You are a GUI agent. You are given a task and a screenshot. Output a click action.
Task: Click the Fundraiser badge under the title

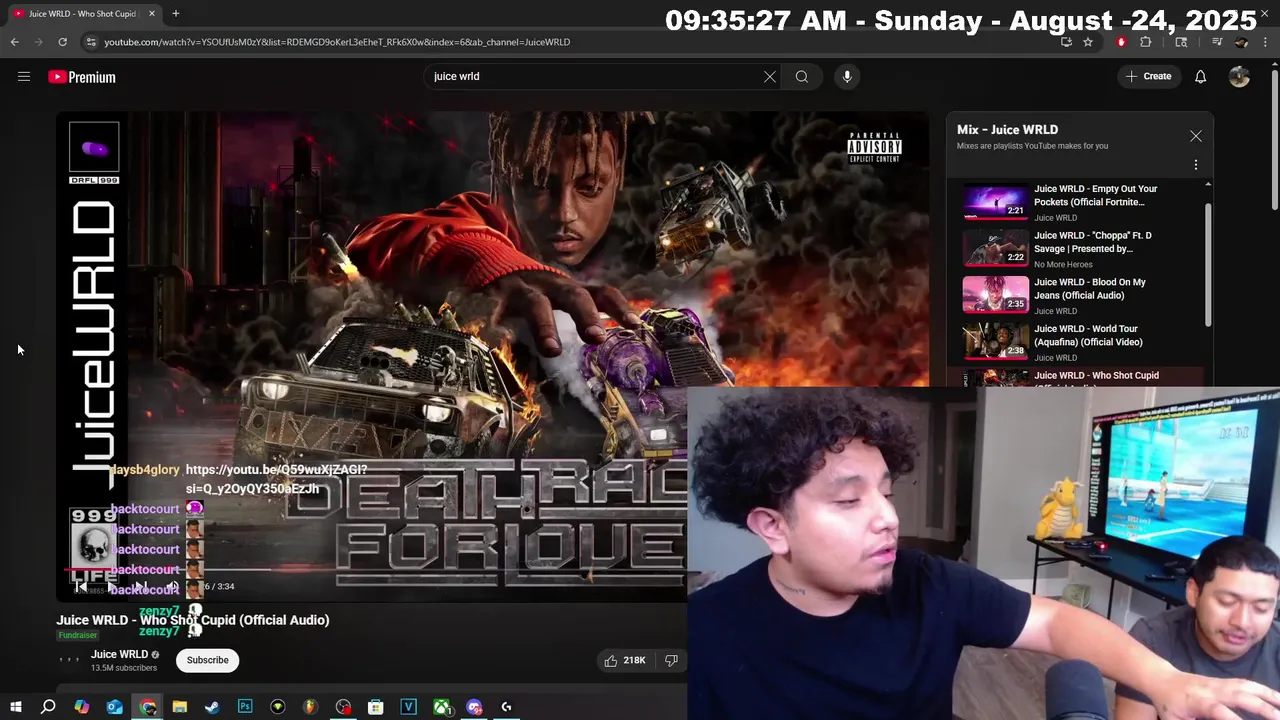[x=77, y=635]
